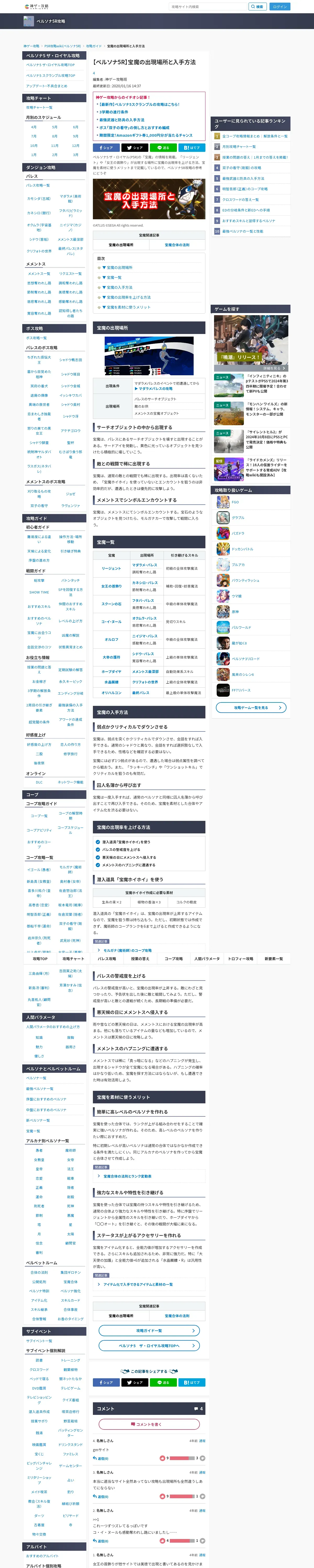Switch to トロフィー攻略 sticky nav tab

[x=240, y=958]
